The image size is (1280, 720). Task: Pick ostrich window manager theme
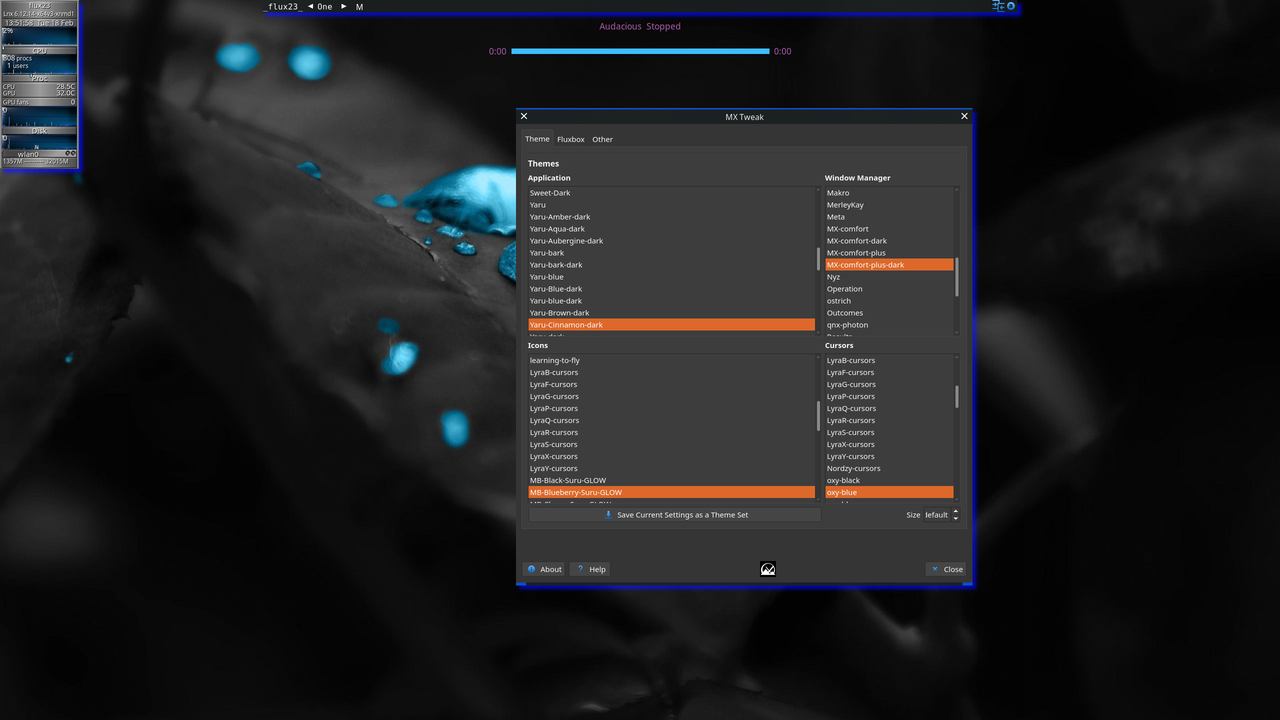pos(889,301)
